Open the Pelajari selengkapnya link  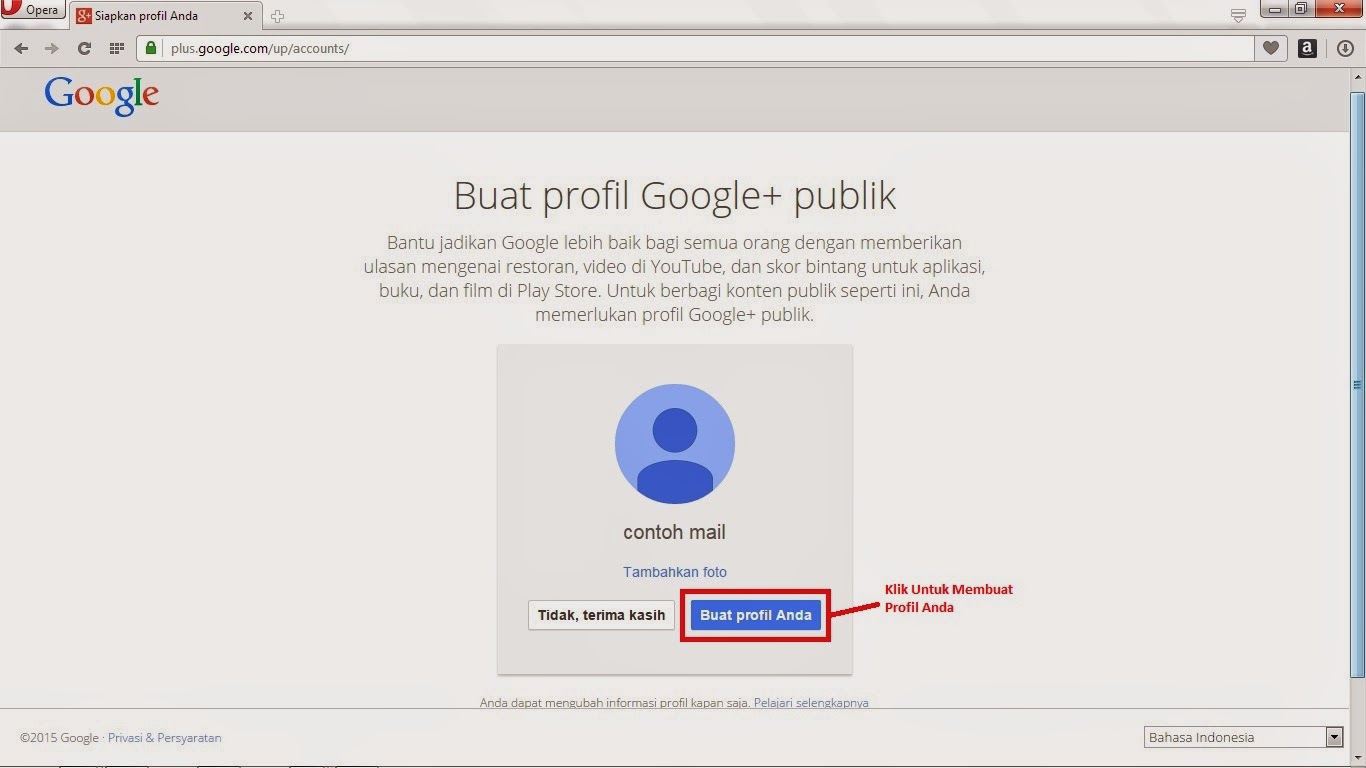(x=811, y=703)
